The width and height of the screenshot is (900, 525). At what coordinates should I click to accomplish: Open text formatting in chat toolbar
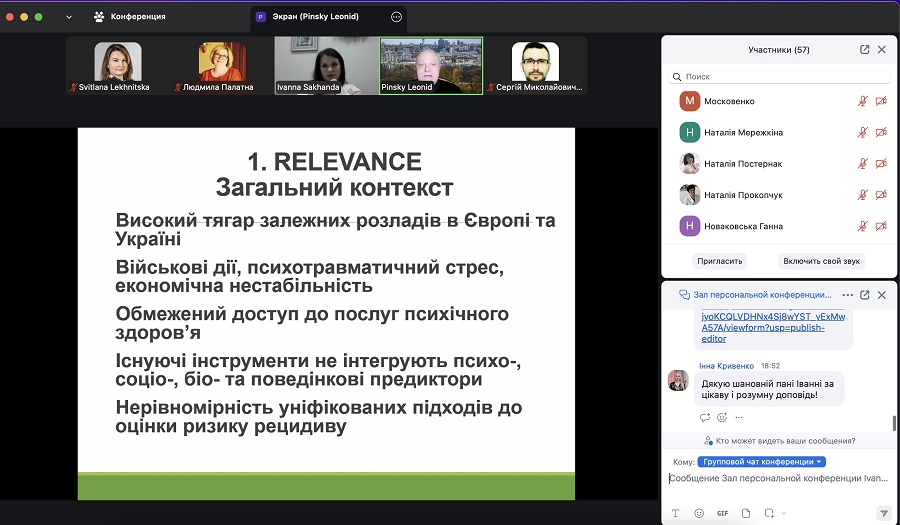point(675,513)
